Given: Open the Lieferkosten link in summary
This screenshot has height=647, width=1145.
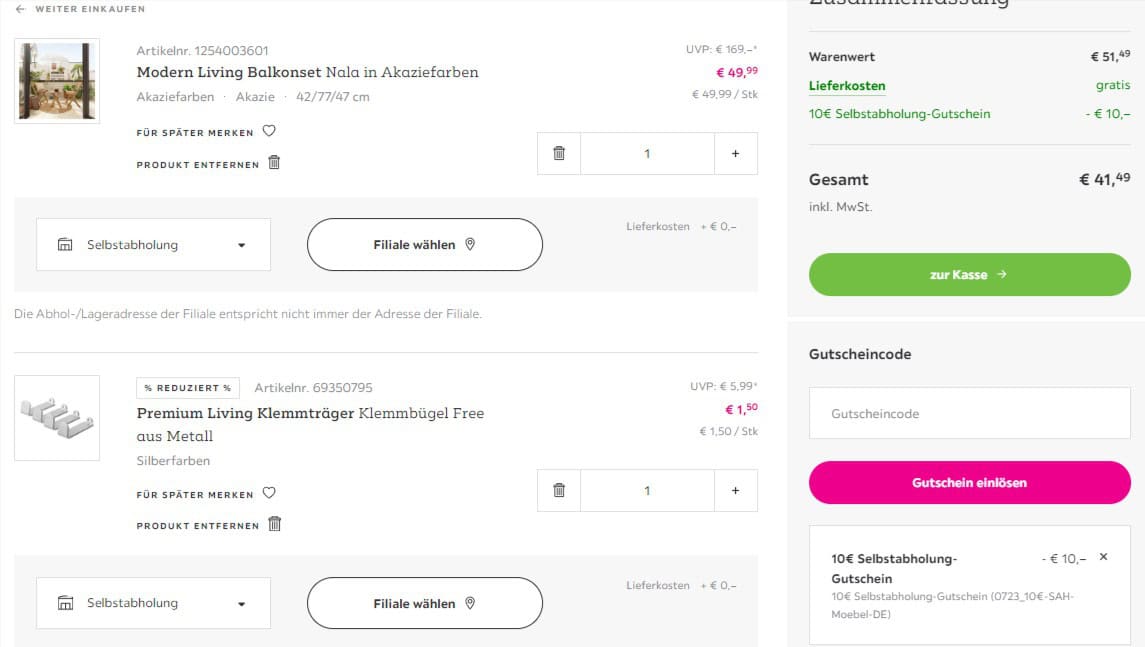Looking at the screenshot, I should pos(847,86).
